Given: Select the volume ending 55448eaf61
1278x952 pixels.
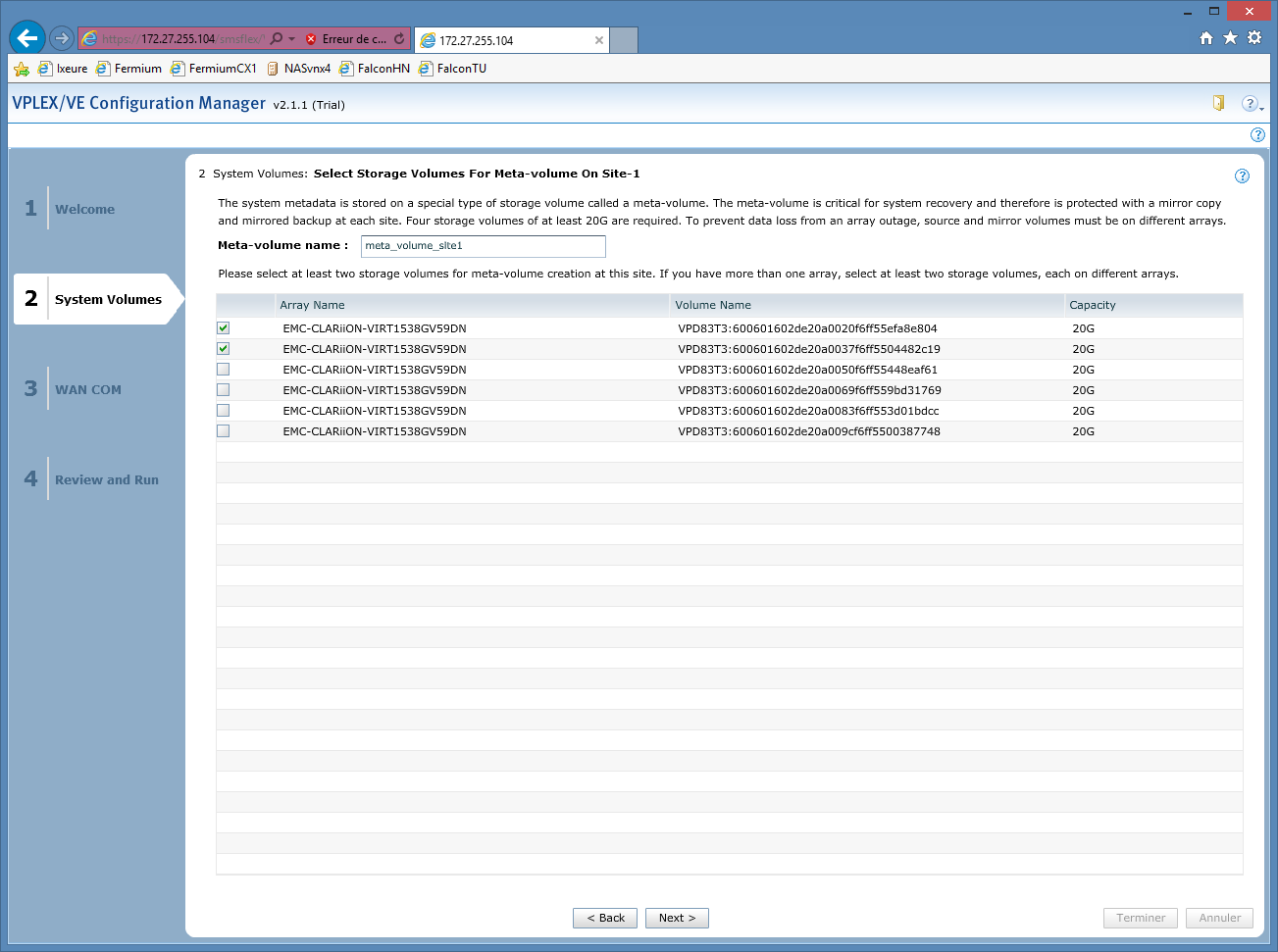Looking at the screenshot, I should pos(224,370).
